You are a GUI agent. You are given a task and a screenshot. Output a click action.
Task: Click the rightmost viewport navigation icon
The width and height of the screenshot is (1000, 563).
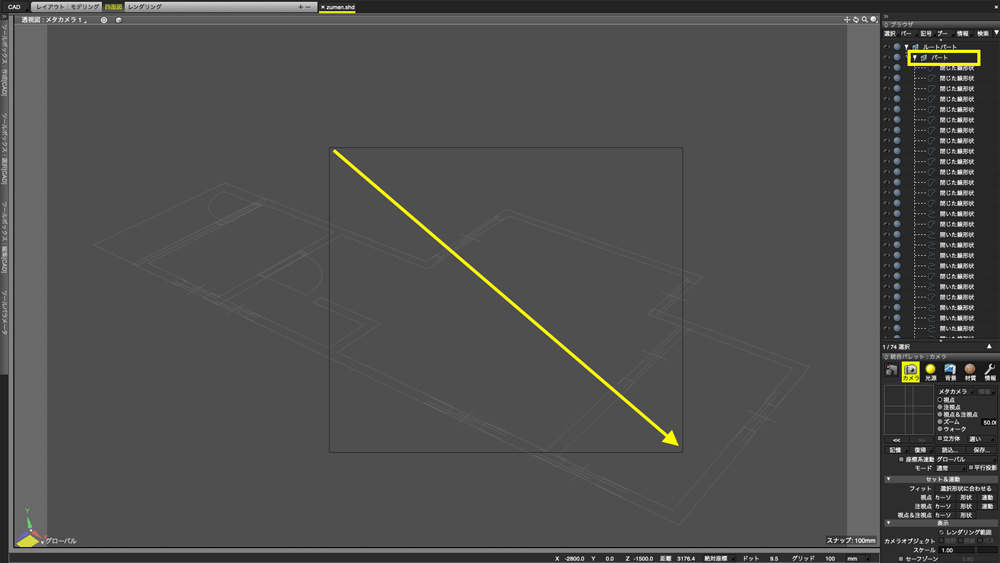874,20
